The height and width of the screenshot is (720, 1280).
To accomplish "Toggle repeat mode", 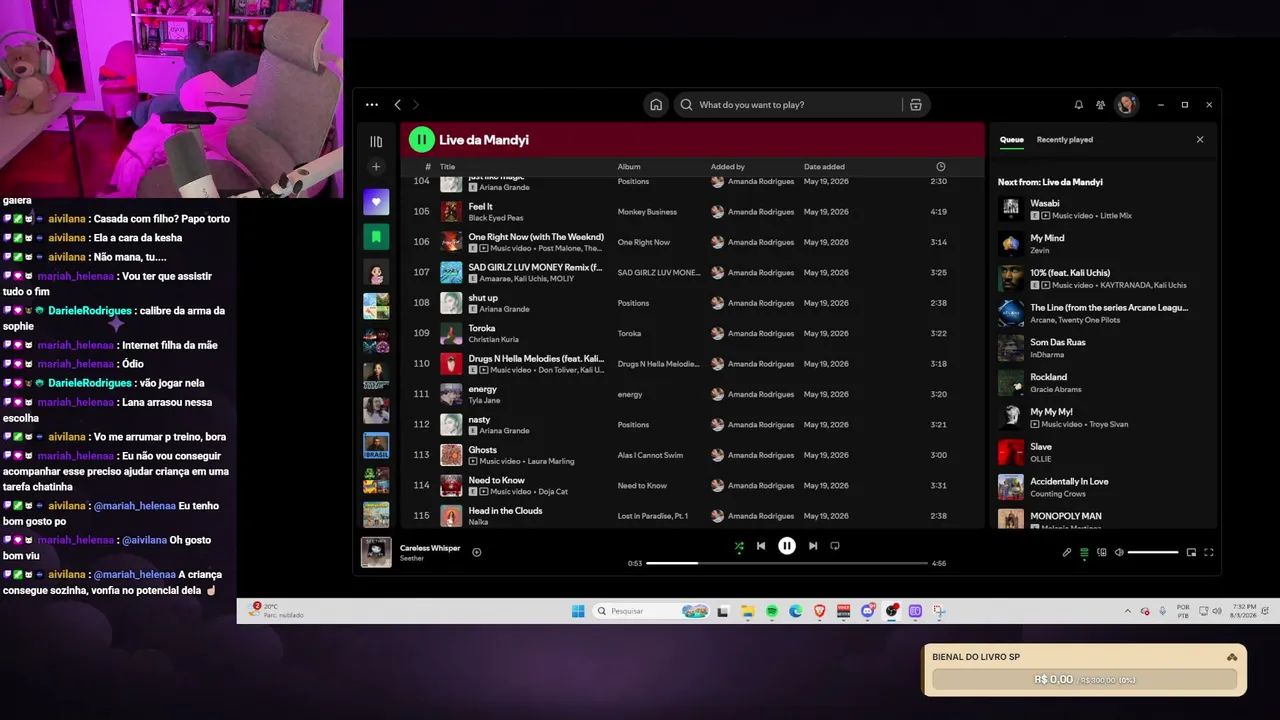I will [835, 546].
